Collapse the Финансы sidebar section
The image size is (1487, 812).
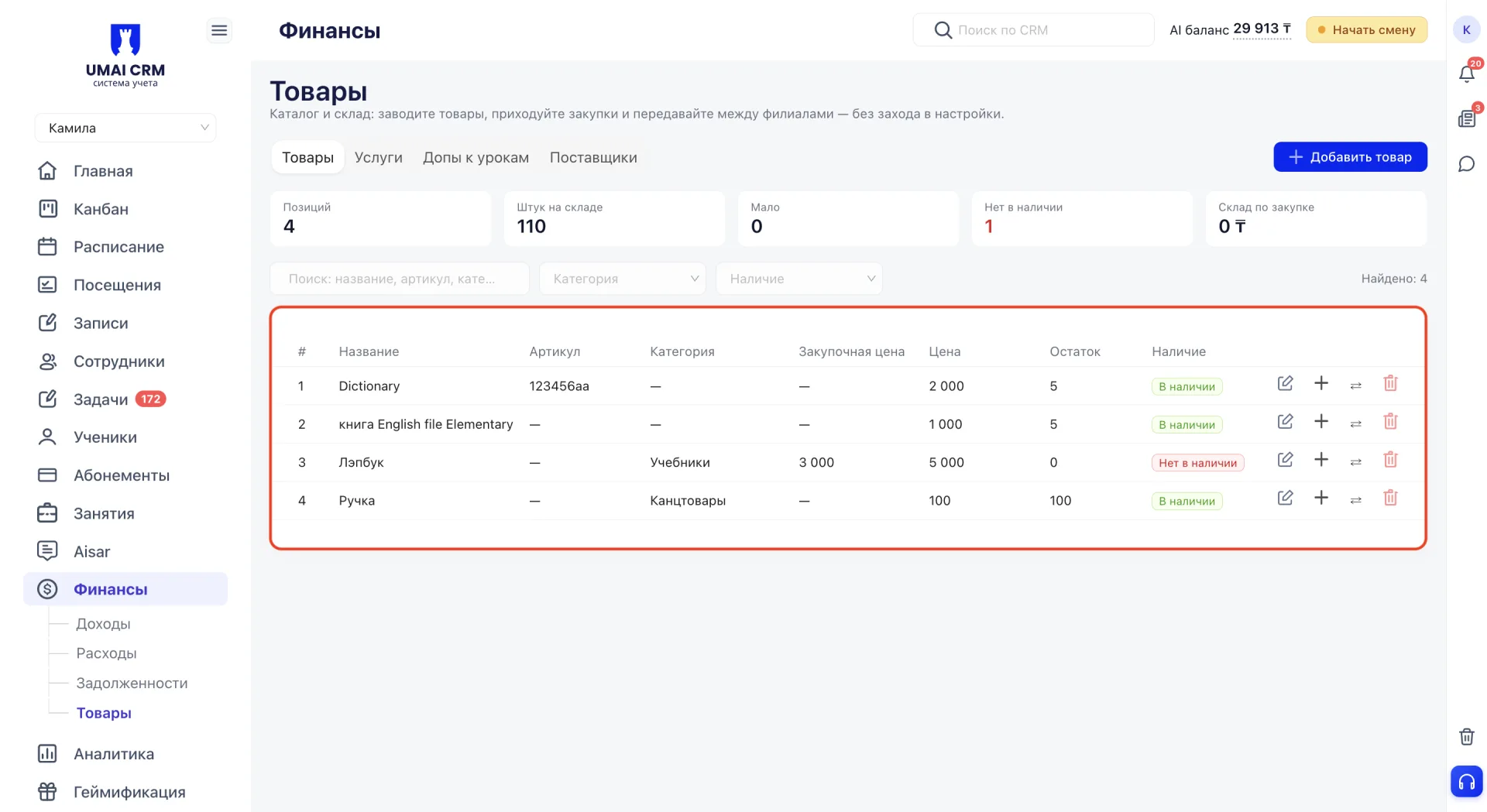(x=125, y=589)
